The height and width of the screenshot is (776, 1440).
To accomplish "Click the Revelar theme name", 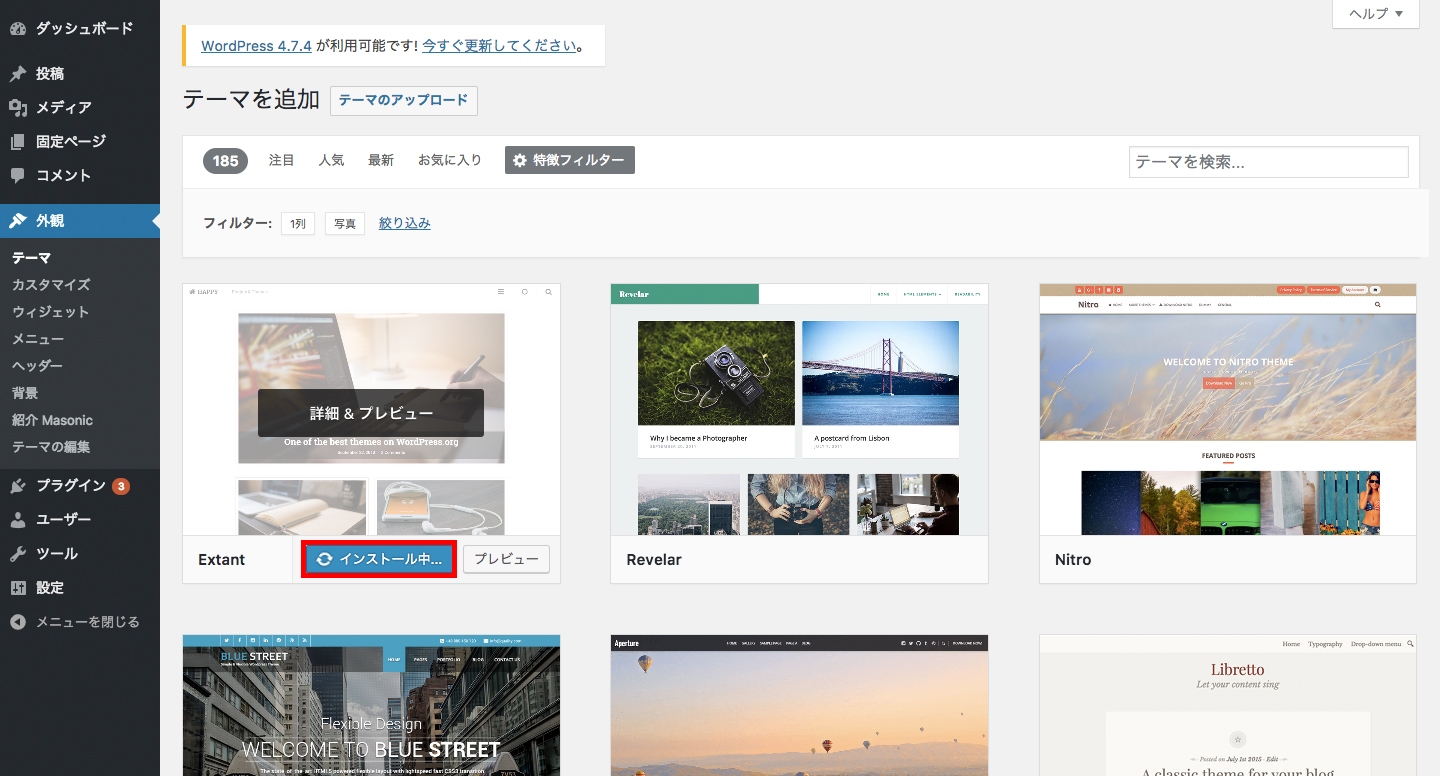I will pyautogui.click(x=654, y=560).
